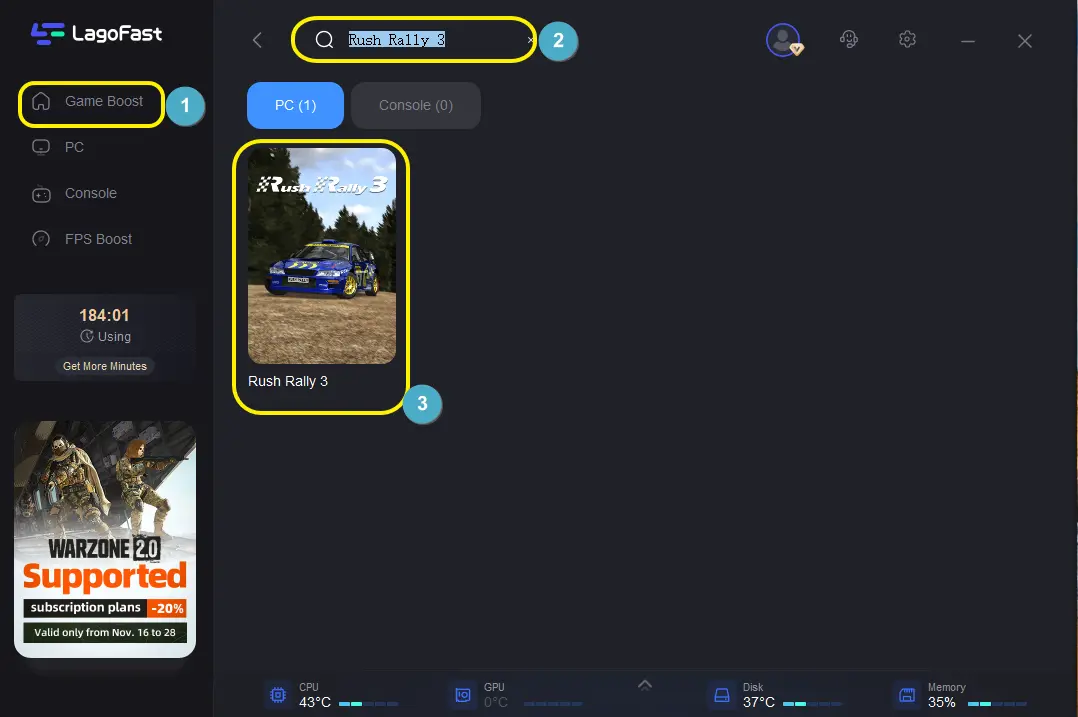Open customer support headset icon
Viewport: 1078px width, 717px height.
849,40
